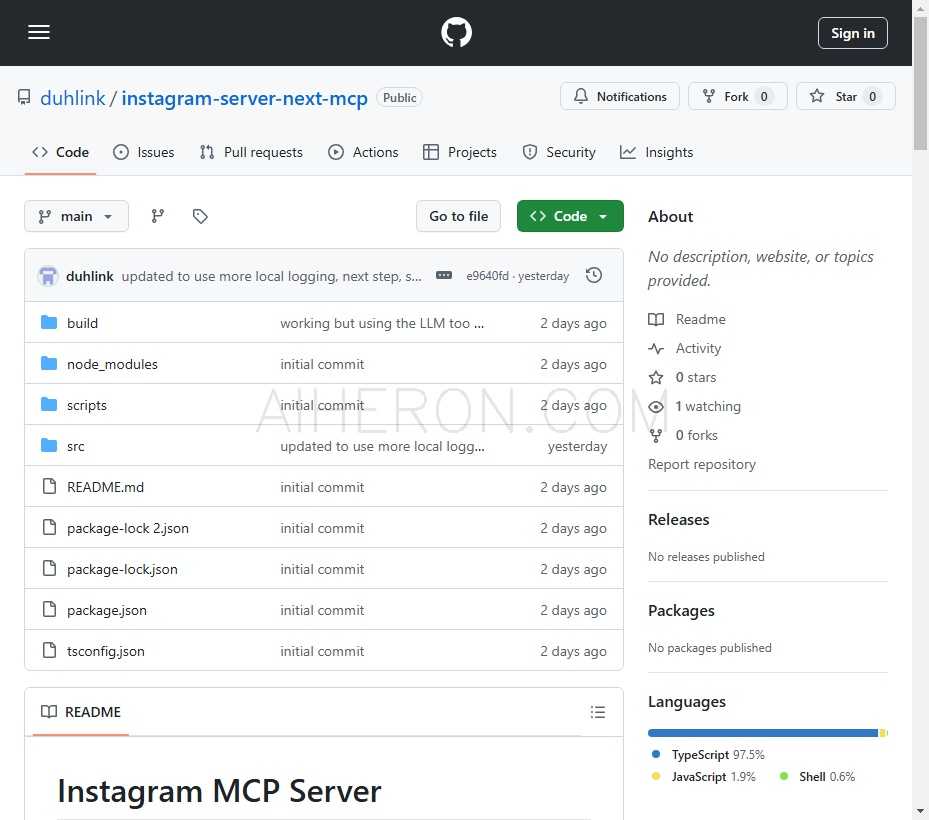Click the JavaScript 1.9% language link
The width and height of the screenshot is (929, 820).
[703, 777]
